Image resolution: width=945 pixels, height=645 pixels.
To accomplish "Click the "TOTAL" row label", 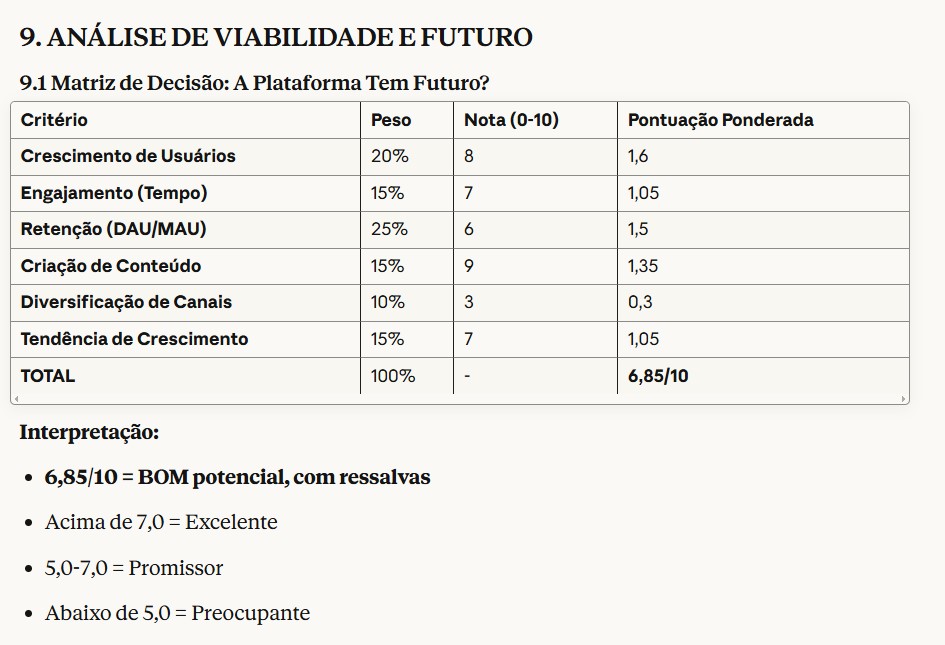I will click(48, 376).
